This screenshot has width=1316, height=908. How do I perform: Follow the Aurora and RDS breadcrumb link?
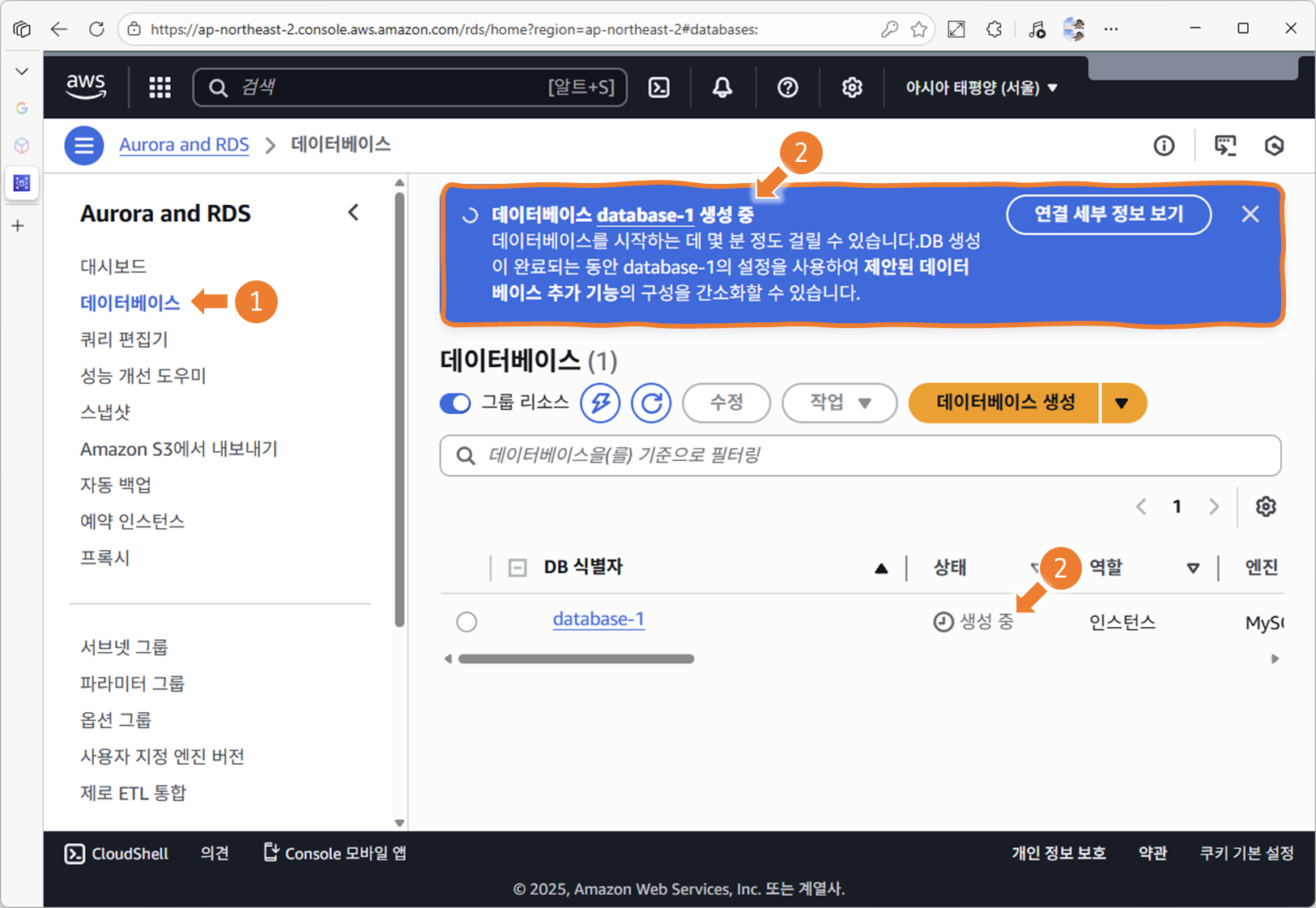coord(184,145)
